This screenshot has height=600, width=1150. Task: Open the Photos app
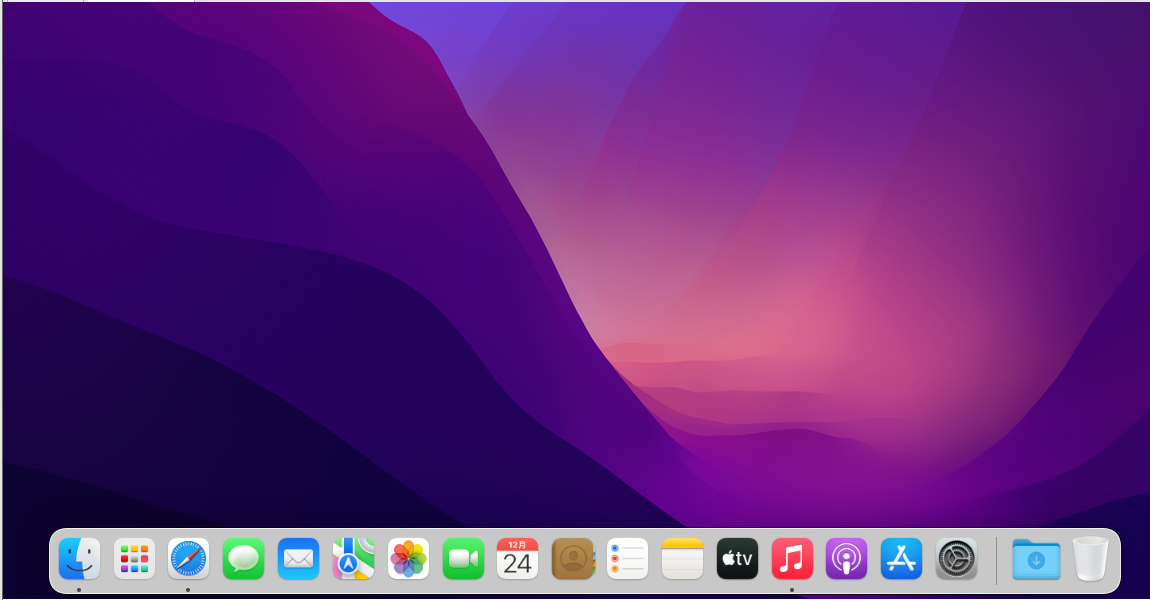[408, 559]
